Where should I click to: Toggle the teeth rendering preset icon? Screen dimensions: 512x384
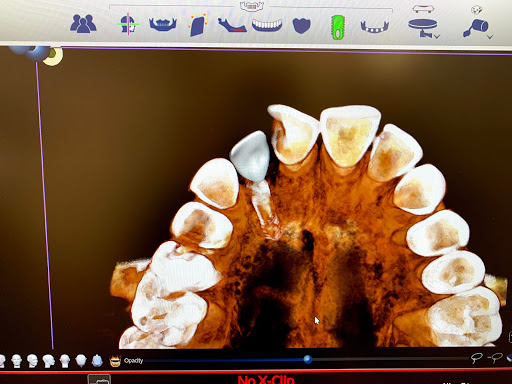point(115,361)
